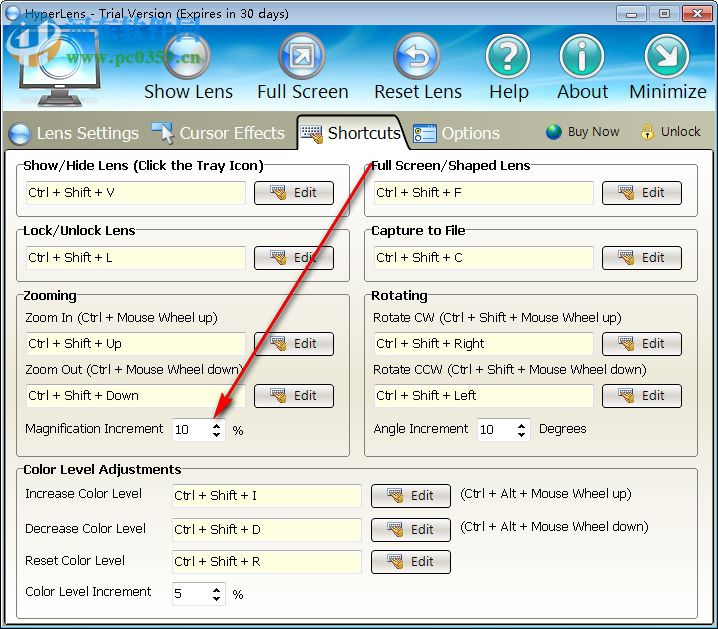Click the Unlock link text
The height and width of the screenshot is (629, 718).
pos(680,132)
